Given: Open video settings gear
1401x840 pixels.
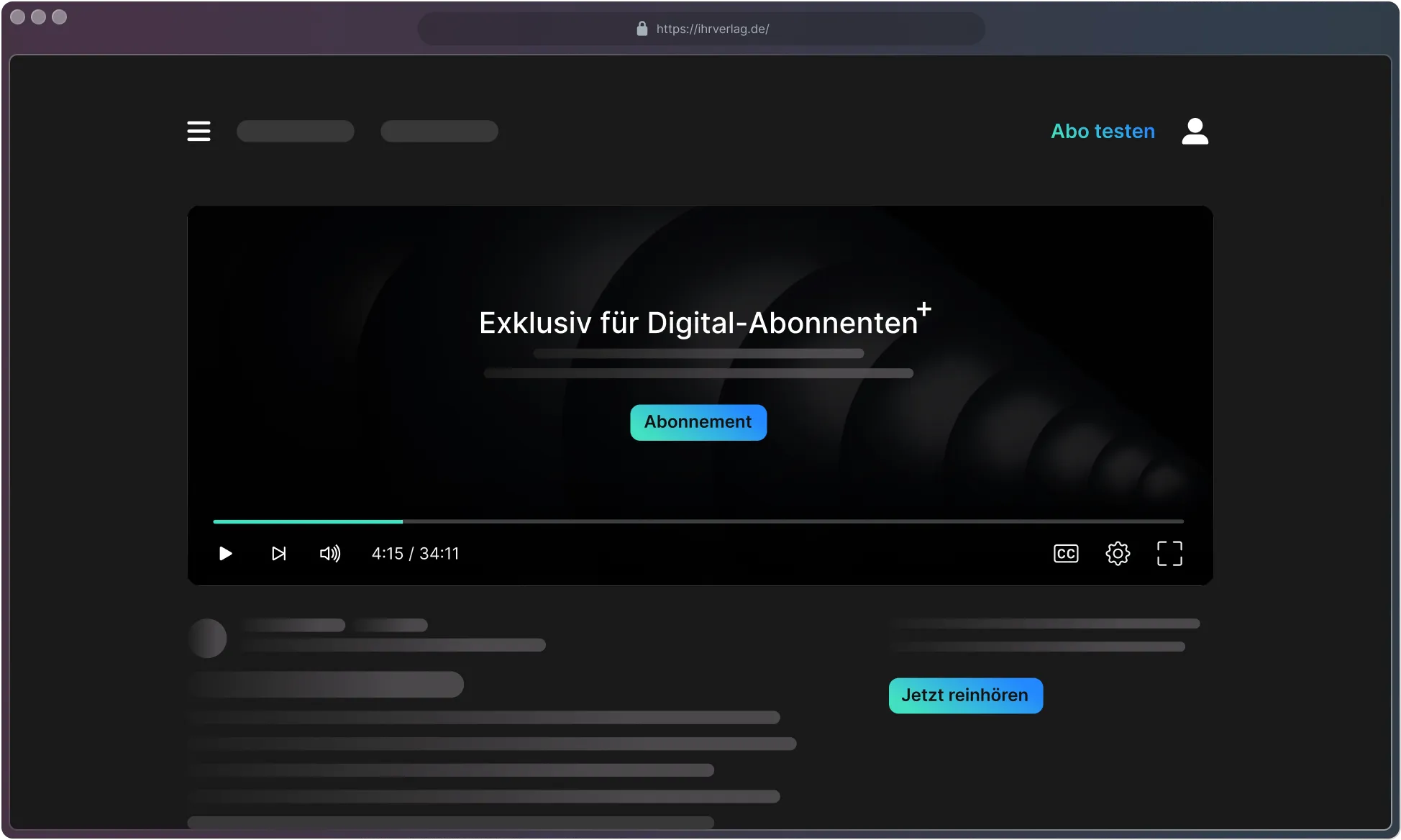Looking at the screenshot, I should [1118, 553].
